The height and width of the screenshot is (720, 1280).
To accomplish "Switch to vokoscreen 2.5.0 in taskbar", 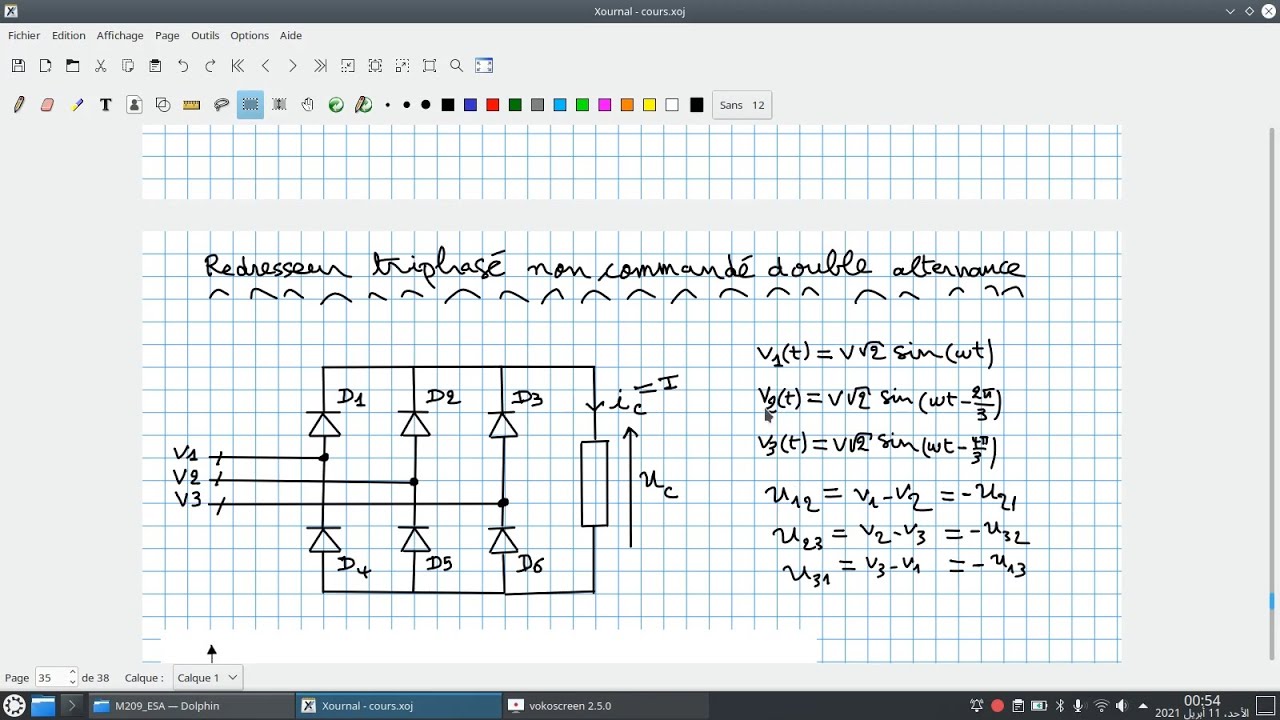I will pyautogui.click(x=606, y=706).
